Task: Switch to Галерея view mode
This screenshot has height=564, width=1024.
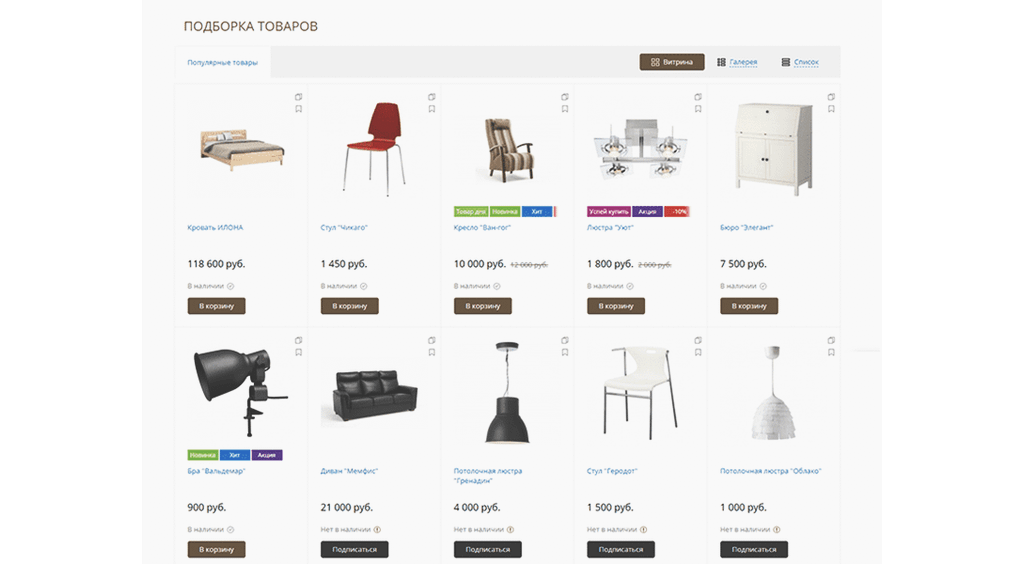Action: pos(737,62)
